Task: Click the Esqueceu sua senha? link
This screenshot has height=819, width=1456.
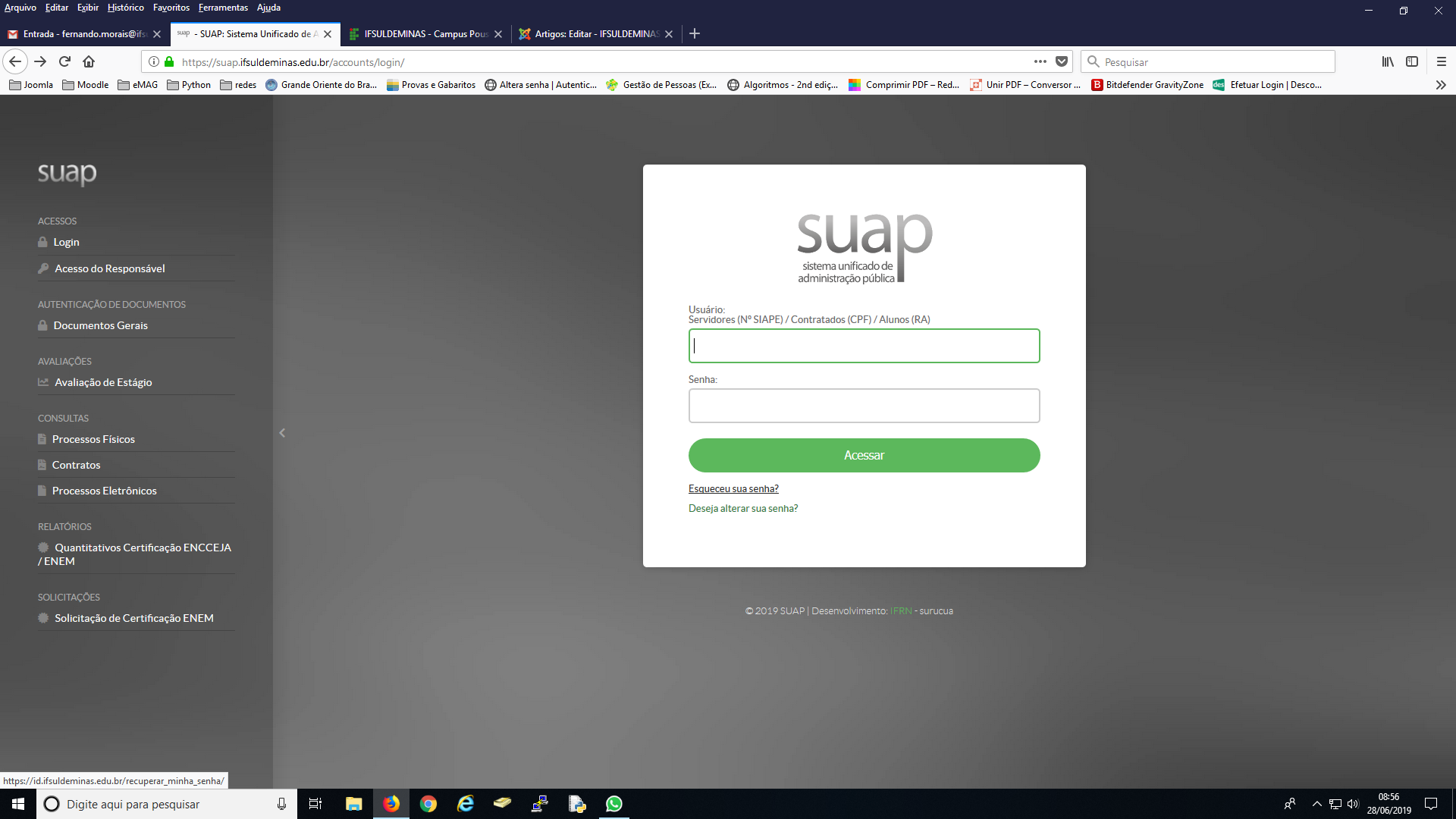Action: (733, 488)
